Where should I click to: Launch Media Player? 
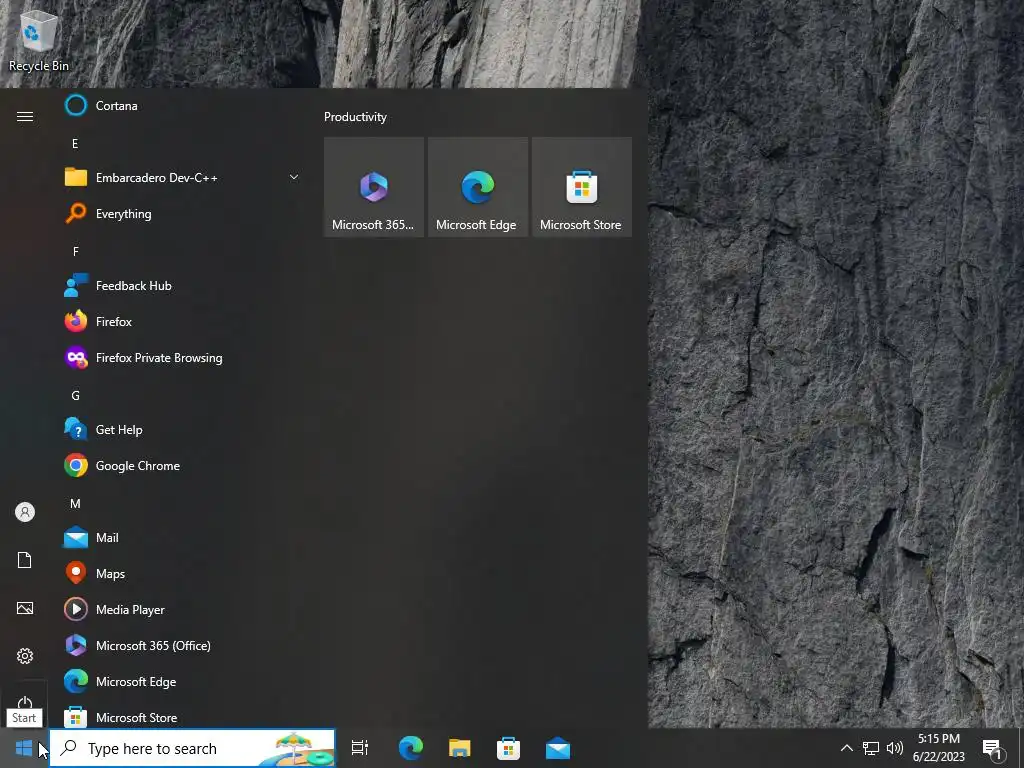[x=182, y=609]
